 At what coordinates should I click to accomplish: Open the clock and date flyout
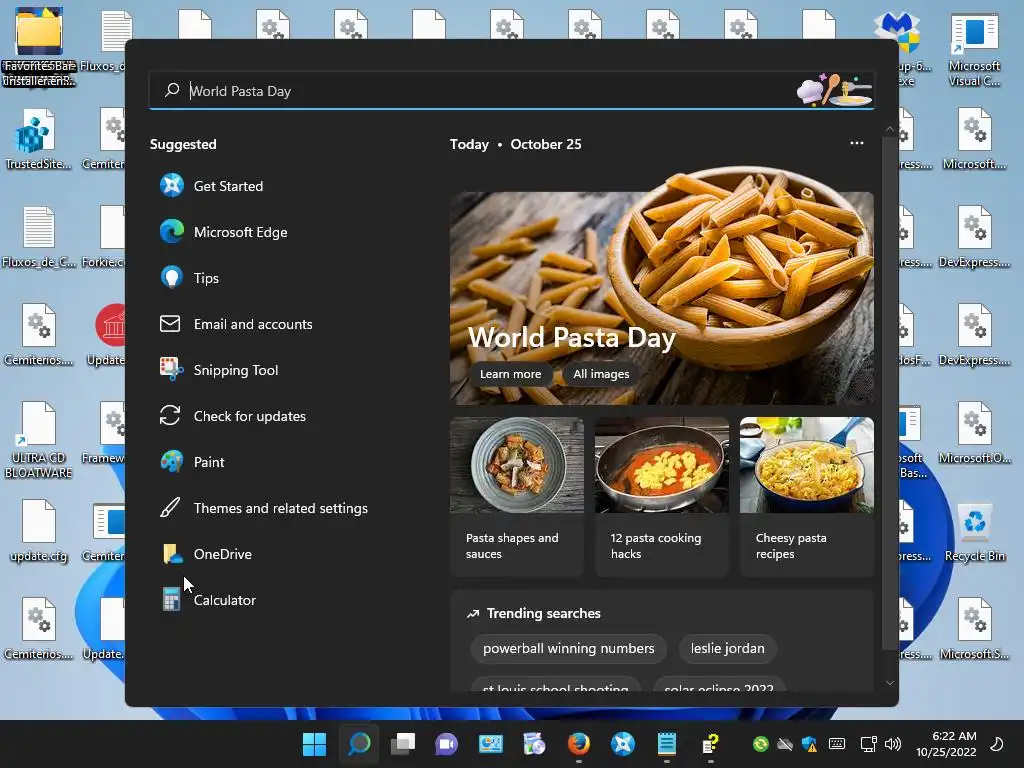(x=946, y=744)
